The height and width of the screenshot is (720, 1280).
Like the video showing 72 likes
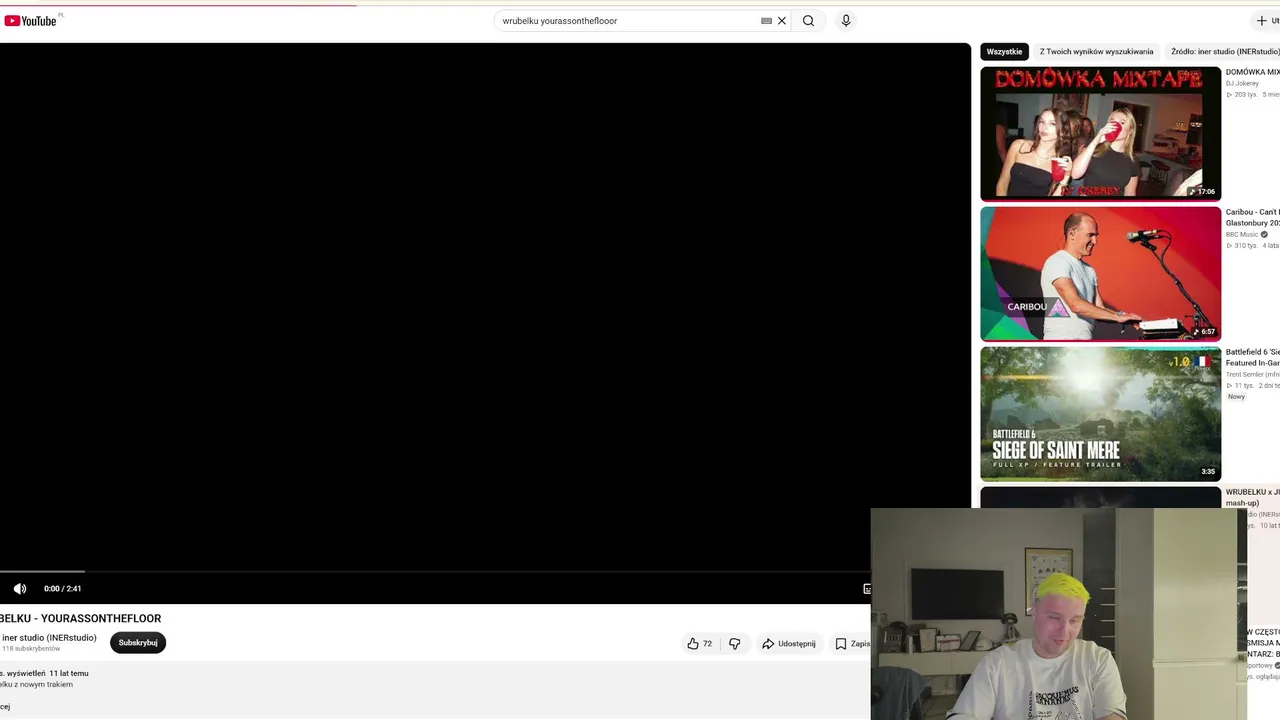point(700,644)
